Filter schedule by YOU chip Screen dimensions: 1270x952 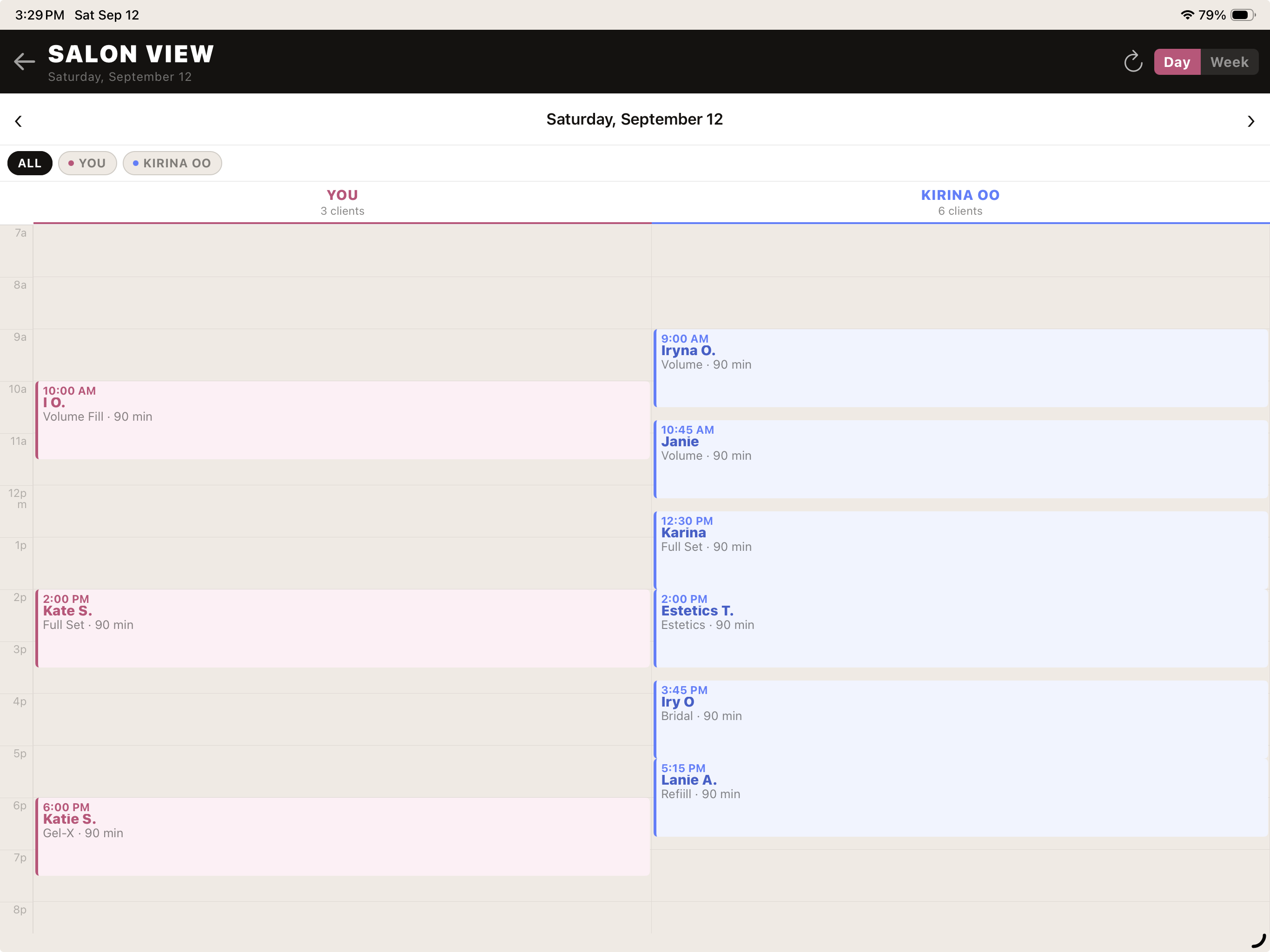tap(87, 163)
